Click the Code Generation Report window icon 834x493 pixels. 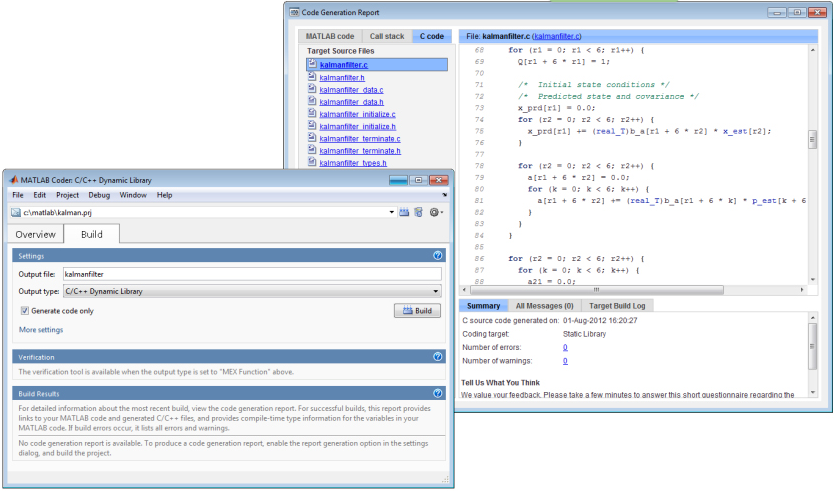coord(295,12)
